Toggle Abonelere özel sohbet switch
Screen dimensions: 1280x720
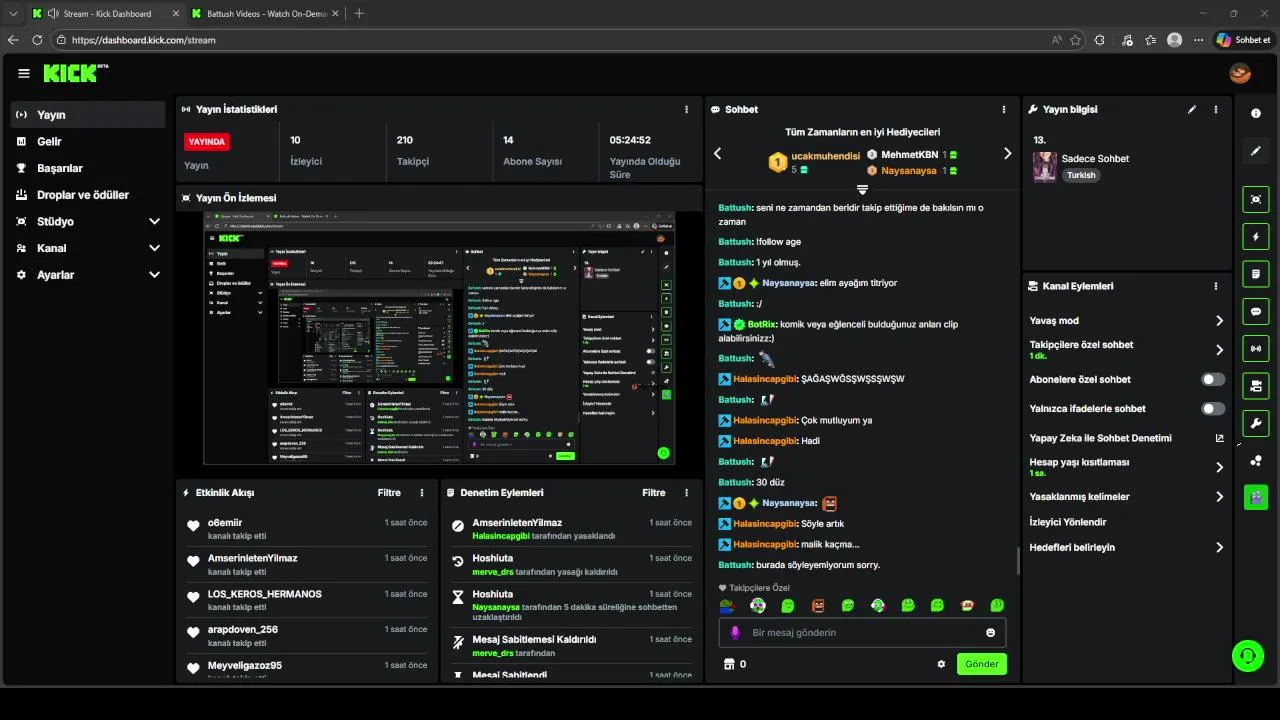click(1213, 380)
